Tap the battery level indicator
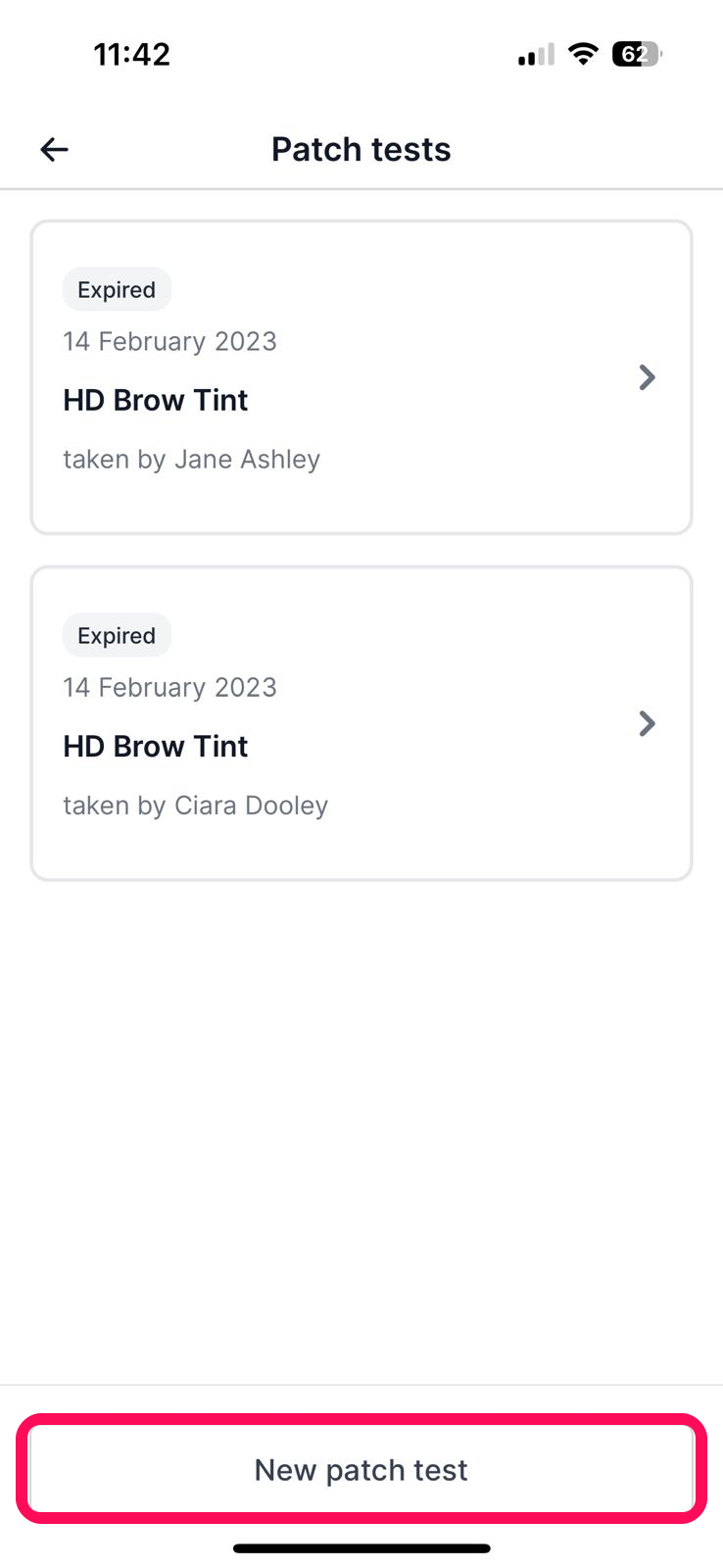The width and height of the screenshot is (723, 1568). pyautogui.click(x=636, y=54)
